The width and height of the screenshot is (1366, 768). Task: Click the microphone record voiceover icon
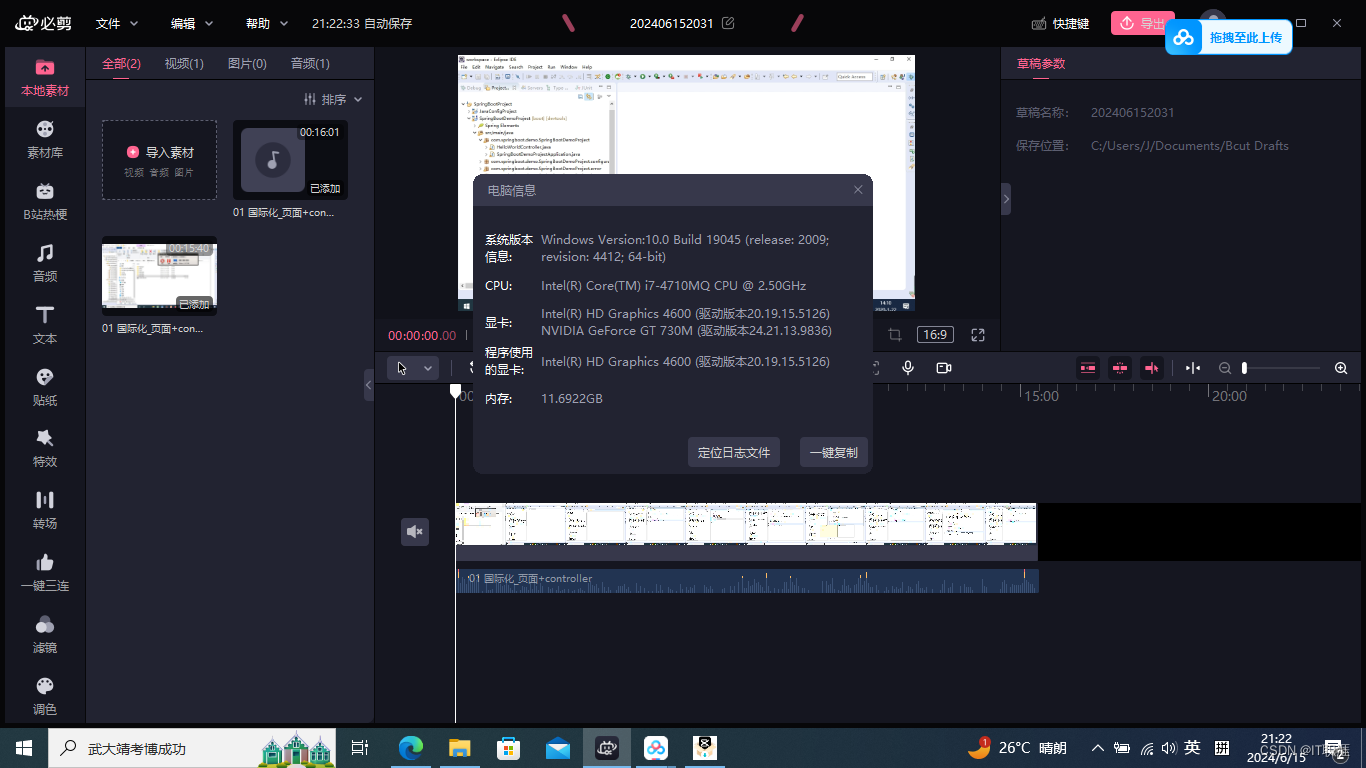[x=908, y=368]
